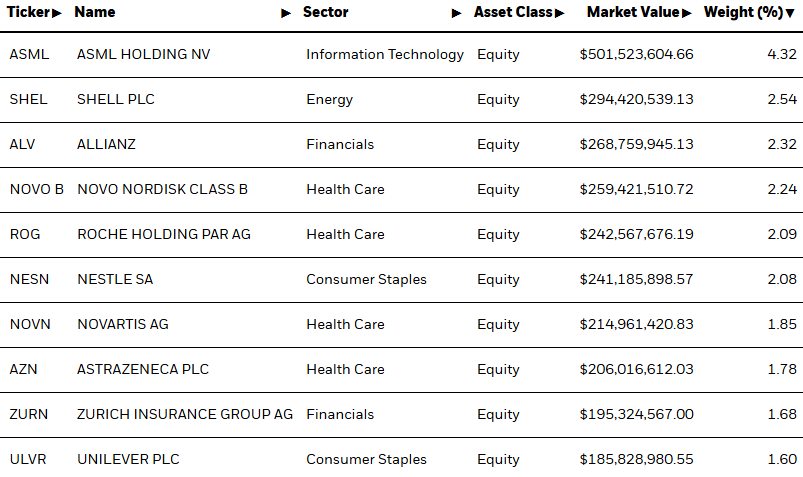This screenshot has width=803, height=477.
Task: Click the sort arrow beside Asset Class
Action: (x=560, y=13)
